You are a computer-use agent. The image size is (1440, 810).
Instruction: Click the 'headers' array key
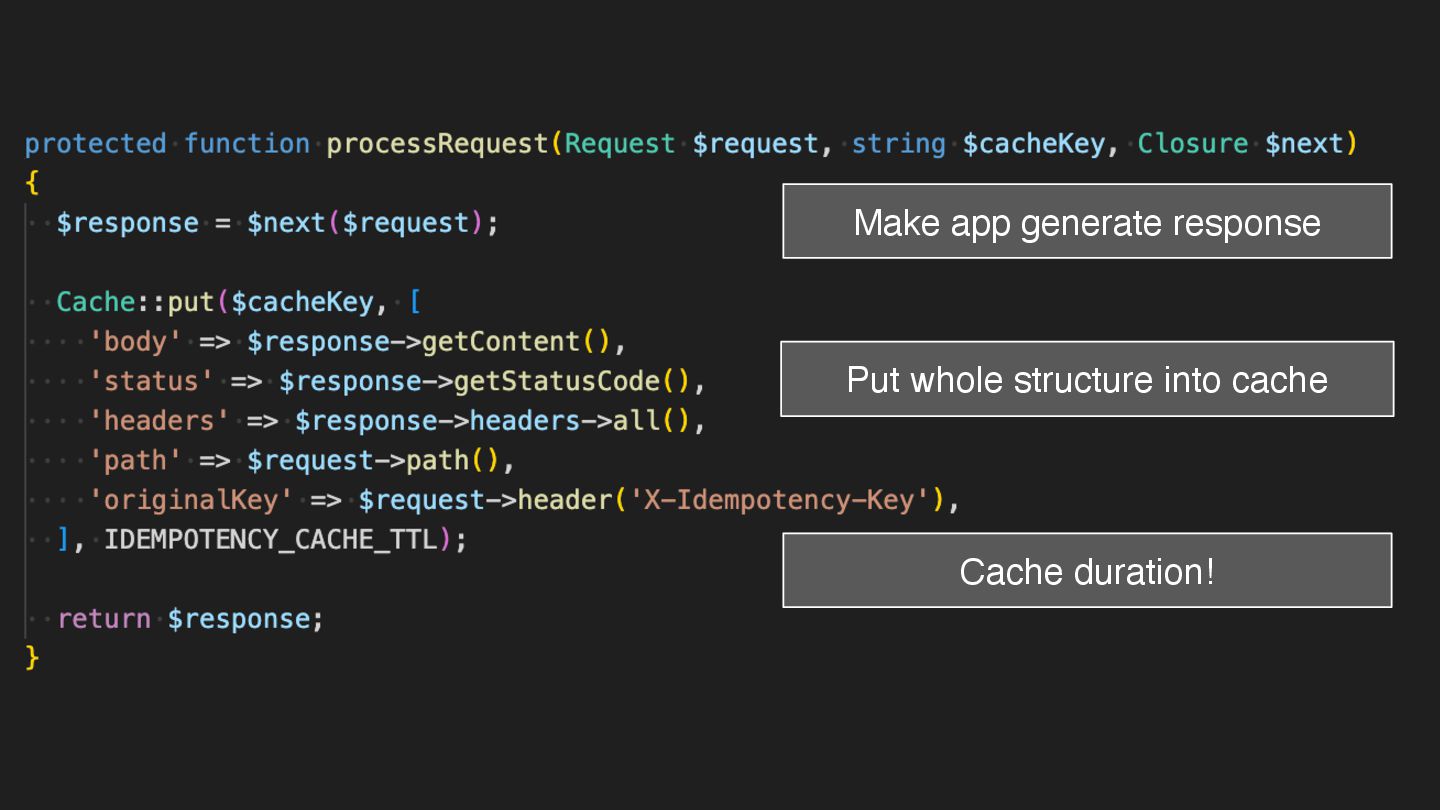tap(160, 421)
